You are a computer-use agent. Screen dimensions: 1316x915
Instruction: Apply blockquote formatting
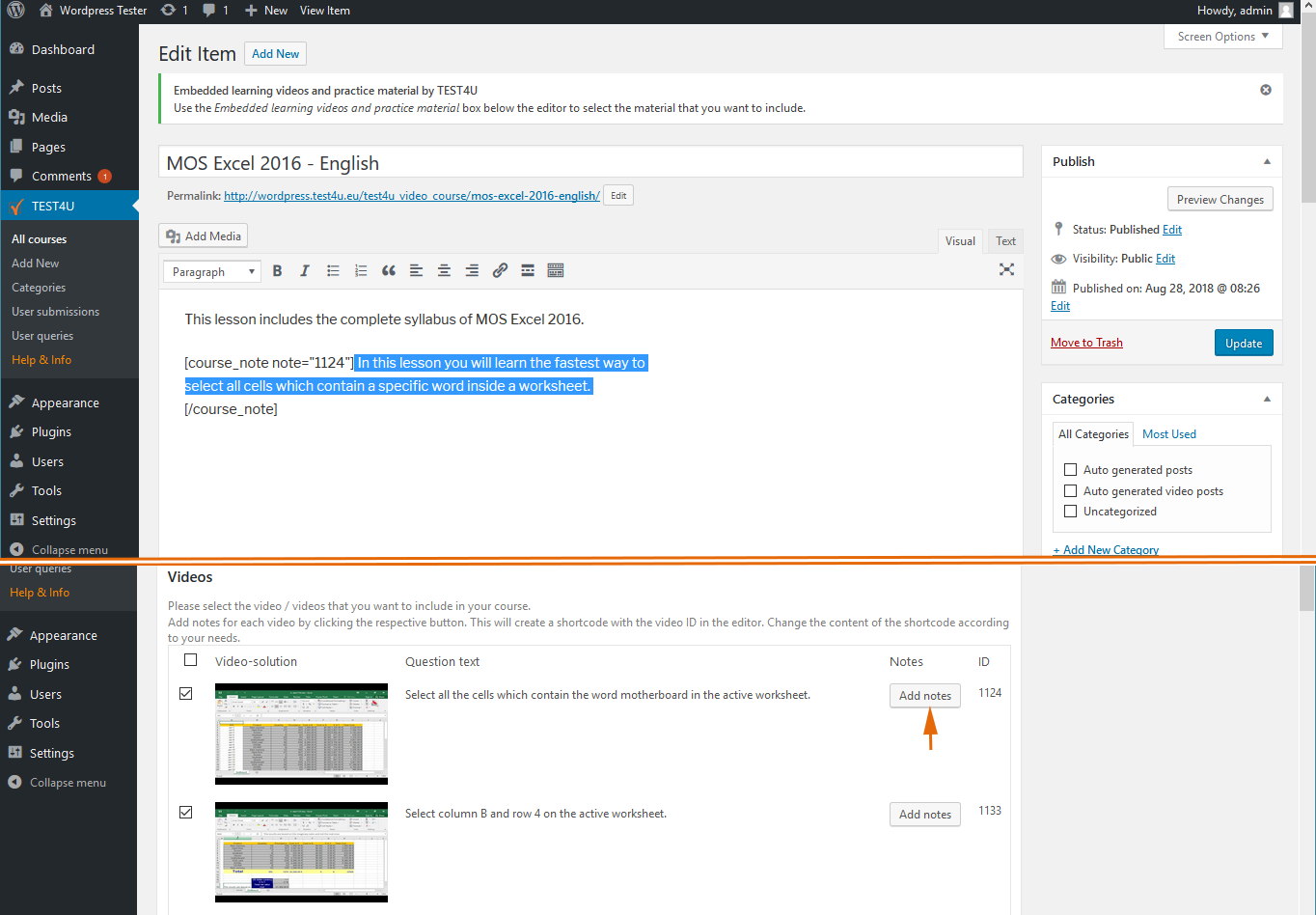[389, 271]
